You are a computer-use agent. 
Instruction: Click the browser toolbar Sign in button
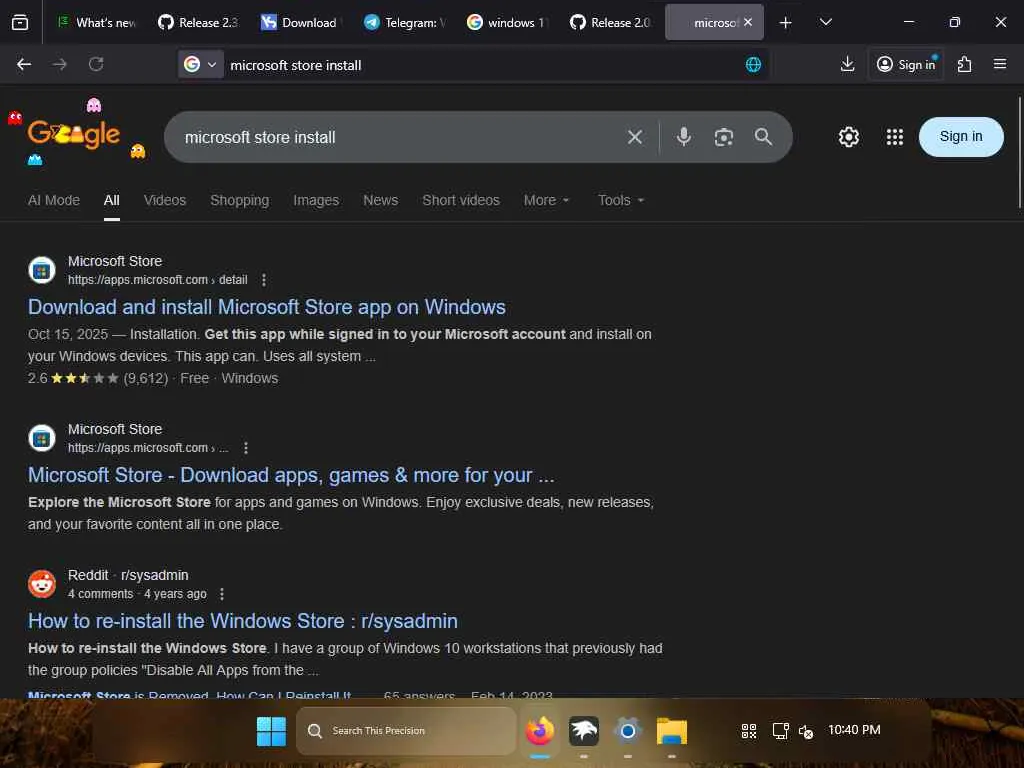pyautogui.click(x=906, y=64)
